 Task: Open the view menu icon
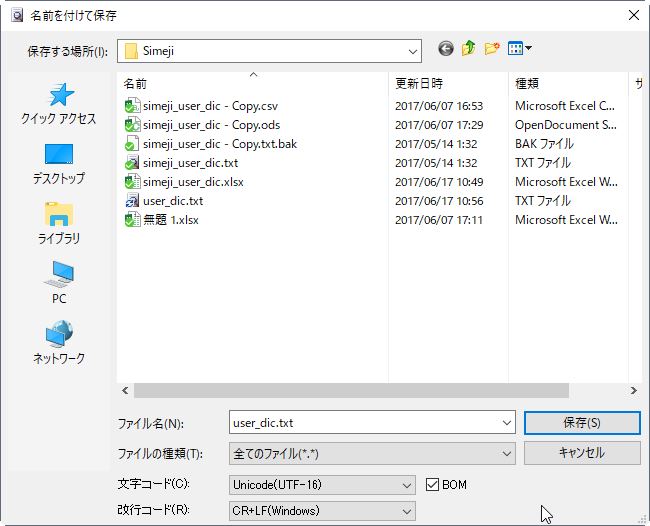515,48
